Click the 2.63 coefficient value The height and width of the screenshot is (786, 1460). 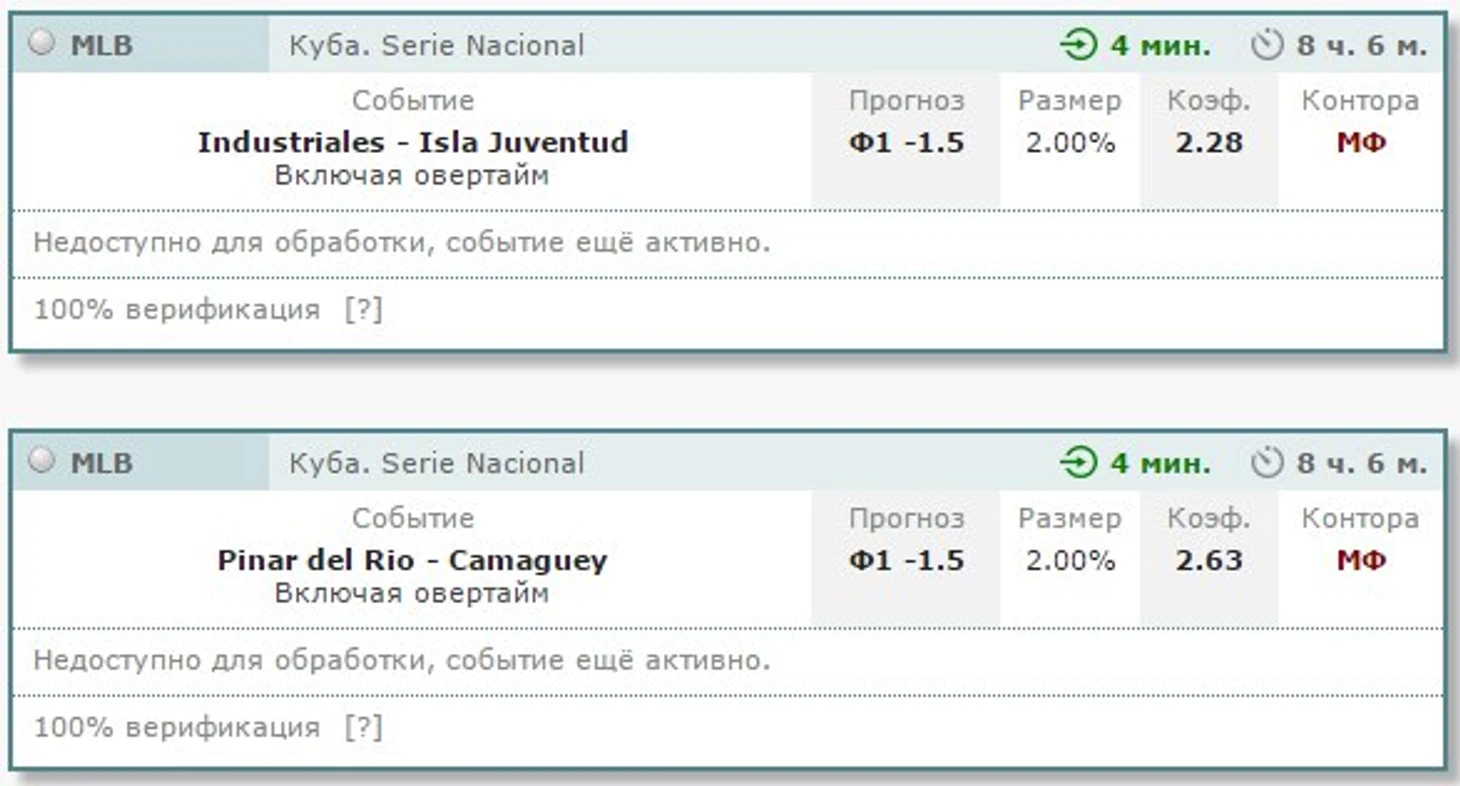coord(1208,561)
